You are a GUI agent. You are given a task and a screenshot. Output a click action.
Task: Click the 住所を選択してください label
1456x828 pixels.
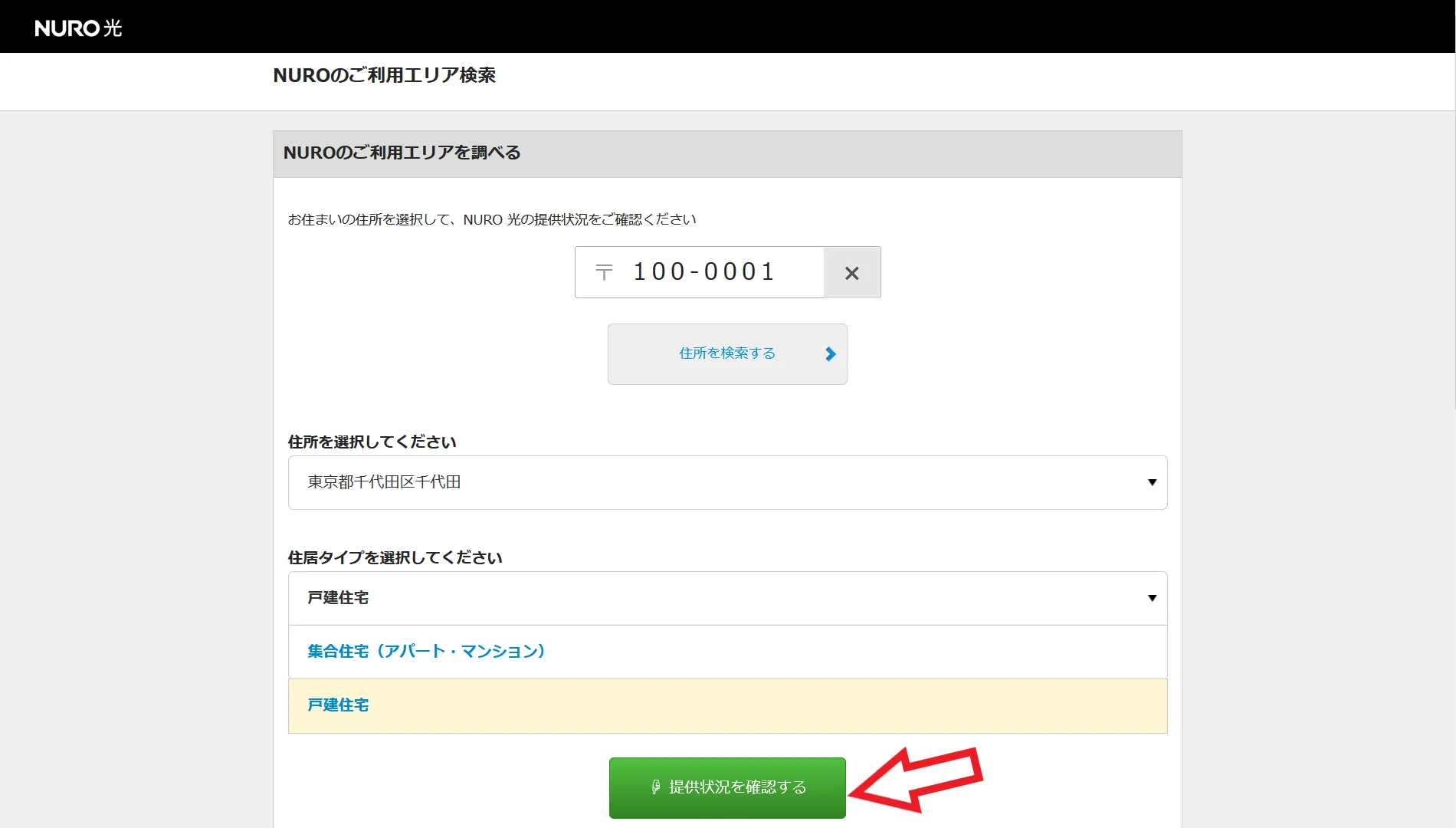[x=372, y=442]
